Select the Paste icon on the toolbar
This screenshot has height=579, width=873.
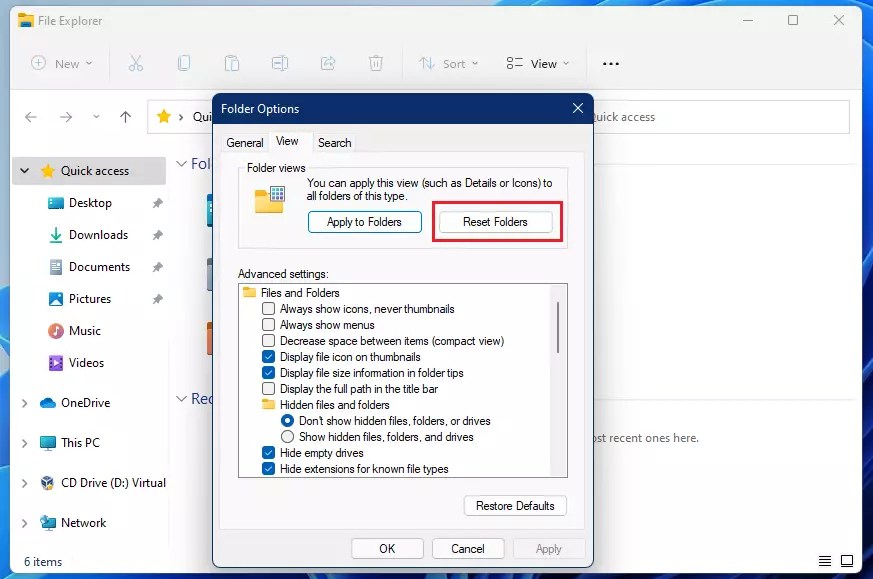pyautogui.click(x=232, y=62)
